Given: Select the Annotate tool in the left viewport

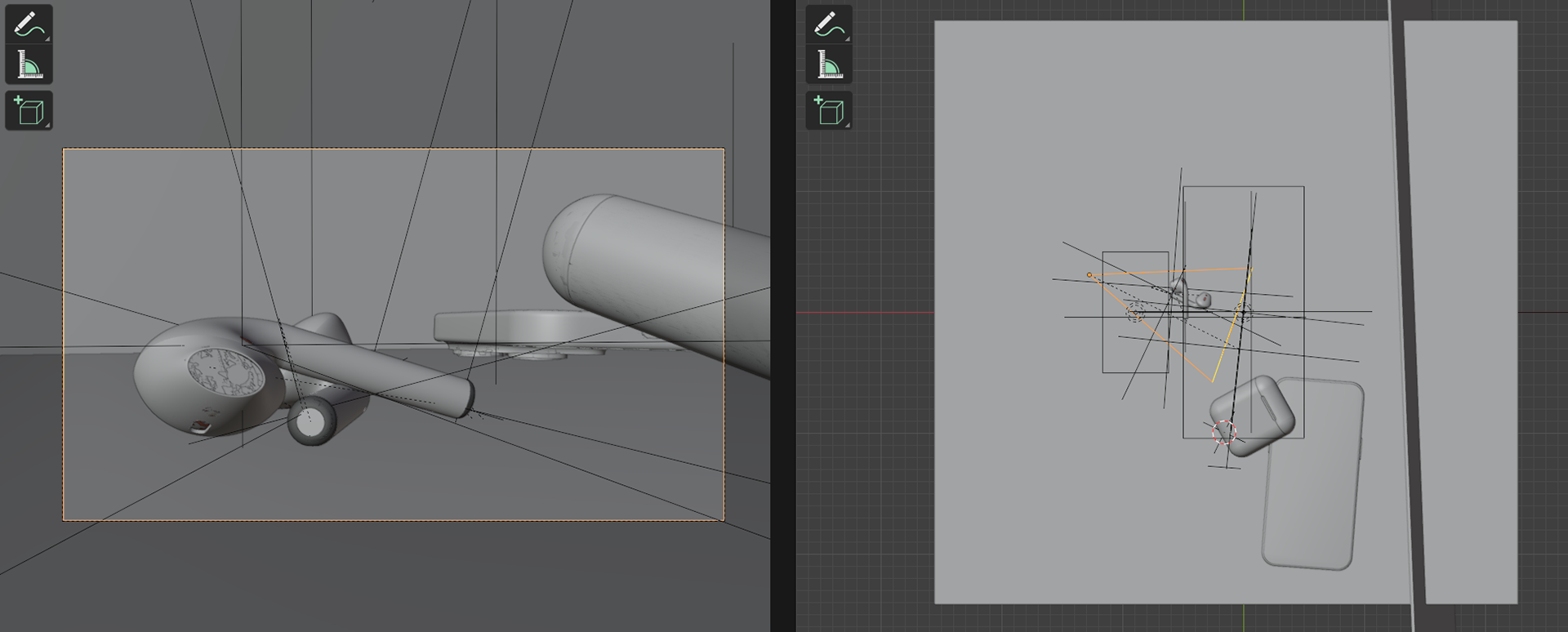Looking at the screenshot, I should coord(29,24).
